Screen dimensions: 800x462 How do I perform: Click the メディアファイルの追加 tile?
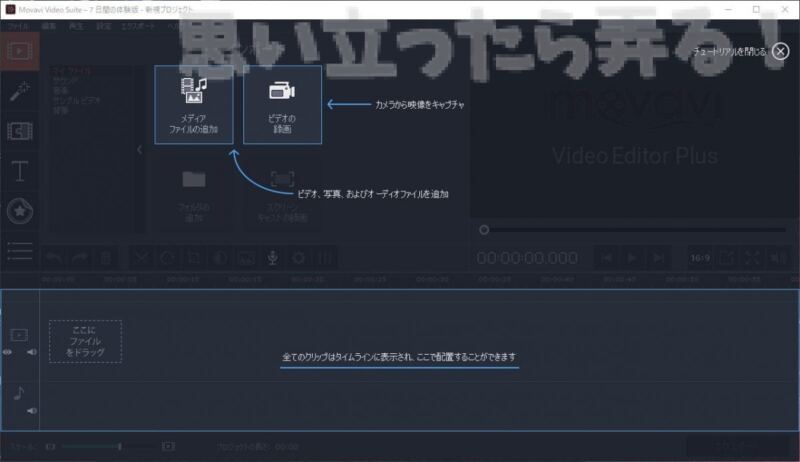point(194,105)
